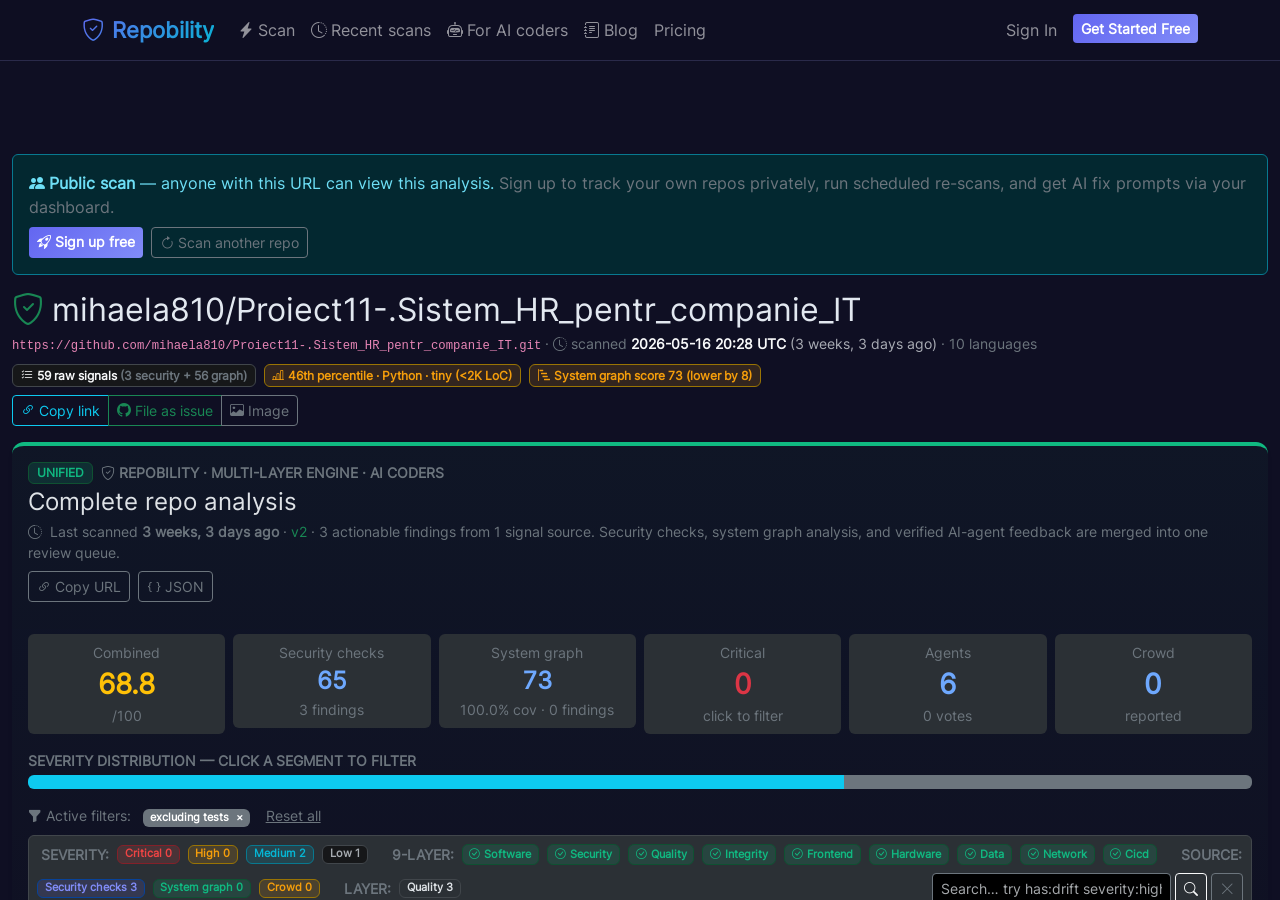Open the GitHub repository URL link
Image resolution: width=1280 pixels, height=900 pixels.
(277, 345)
